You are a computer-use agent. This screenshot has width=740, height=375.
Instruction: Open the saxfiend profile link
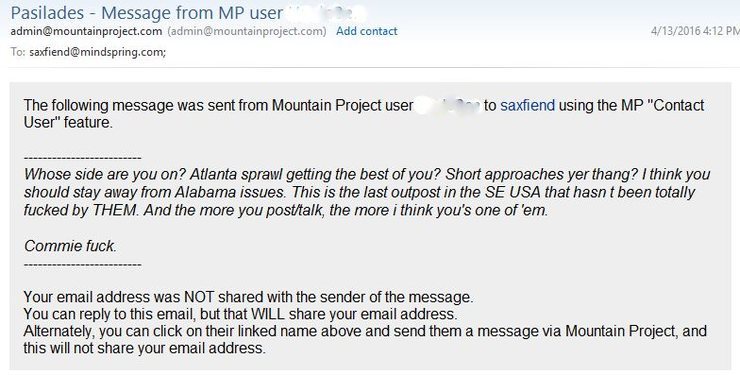click(x=527, y=105)
